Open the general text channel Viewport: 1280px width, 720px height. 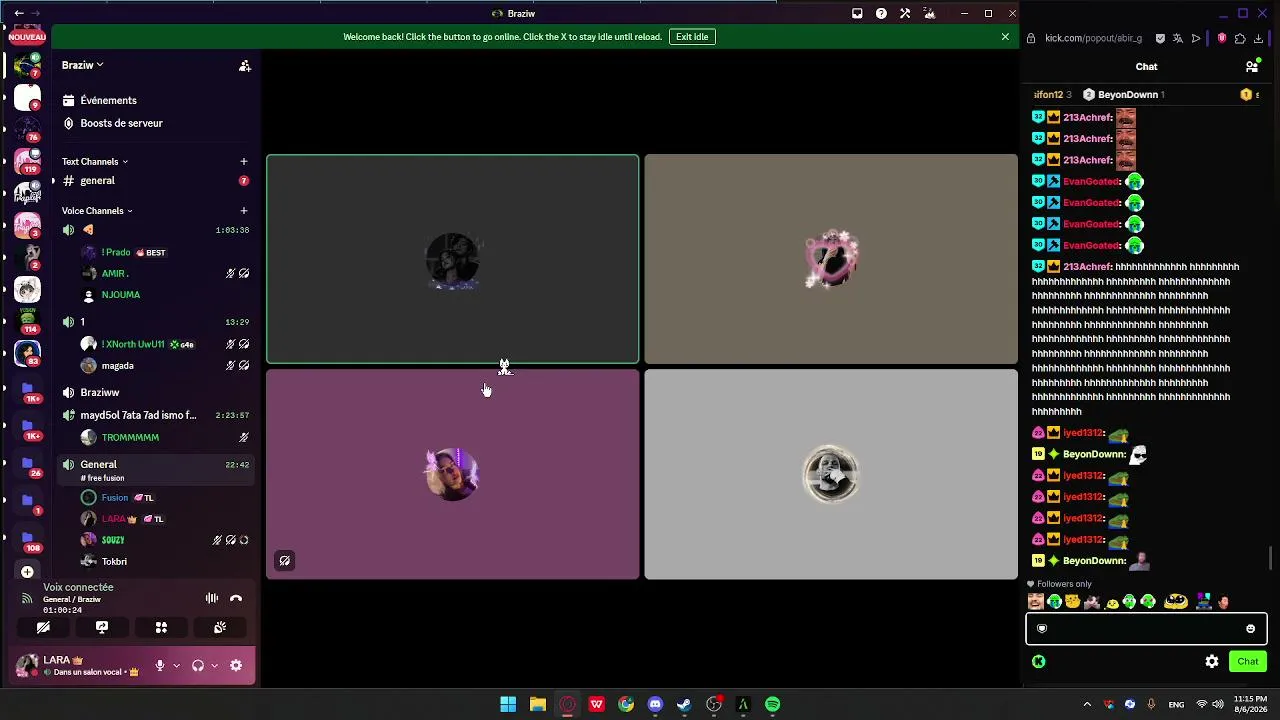(97, 181)
